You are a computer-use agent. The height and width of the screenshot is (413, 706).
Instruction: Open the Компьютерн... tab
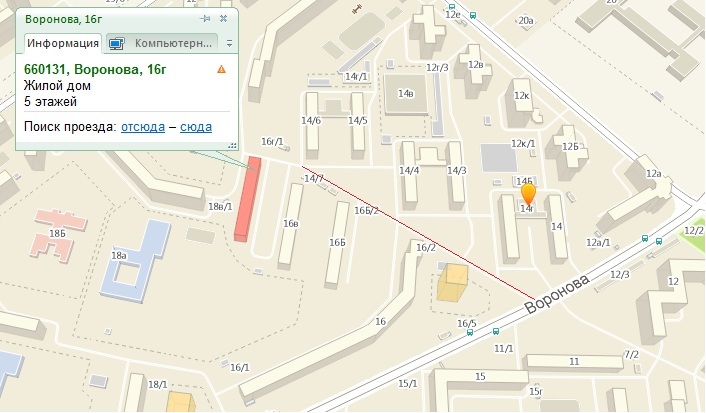163,43
